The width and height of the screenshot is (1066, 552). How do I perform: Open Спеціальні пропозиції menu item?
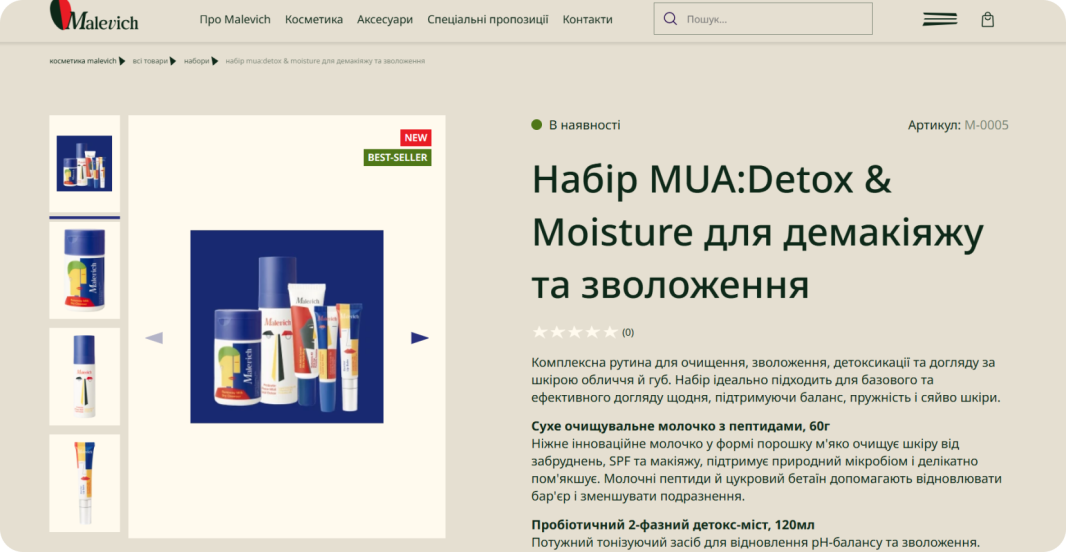[x=487, y=20]
